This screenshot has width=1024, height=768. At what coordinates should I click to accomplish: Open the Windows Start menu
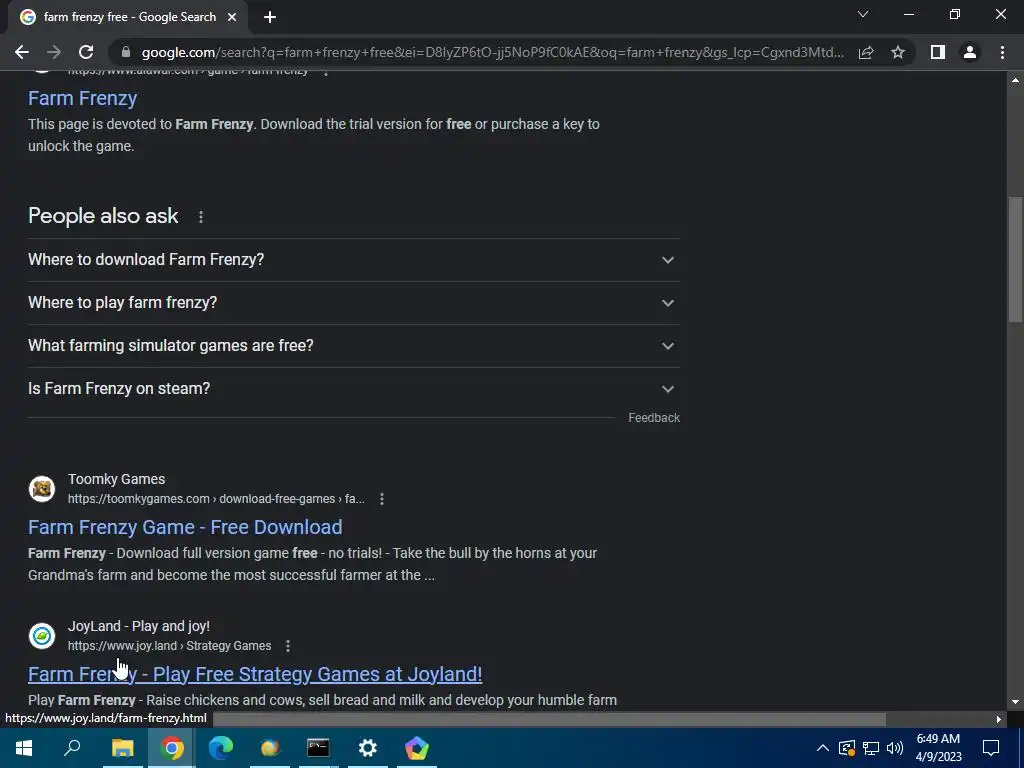click(x=24, y=748)
